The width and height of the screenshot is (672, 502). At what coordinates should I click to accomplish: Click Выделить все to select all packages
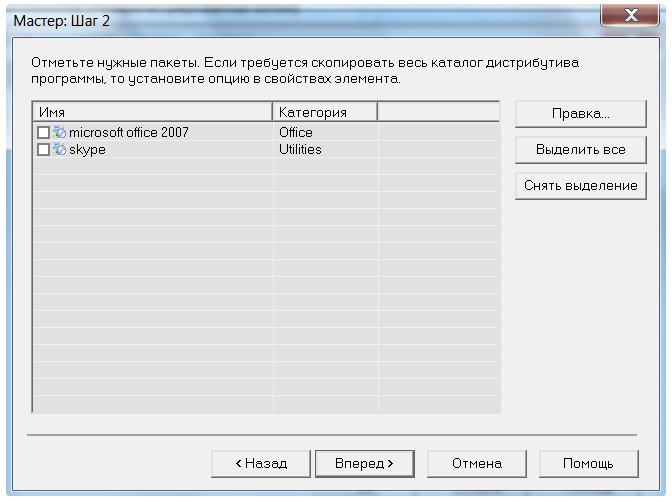(581, 150)
